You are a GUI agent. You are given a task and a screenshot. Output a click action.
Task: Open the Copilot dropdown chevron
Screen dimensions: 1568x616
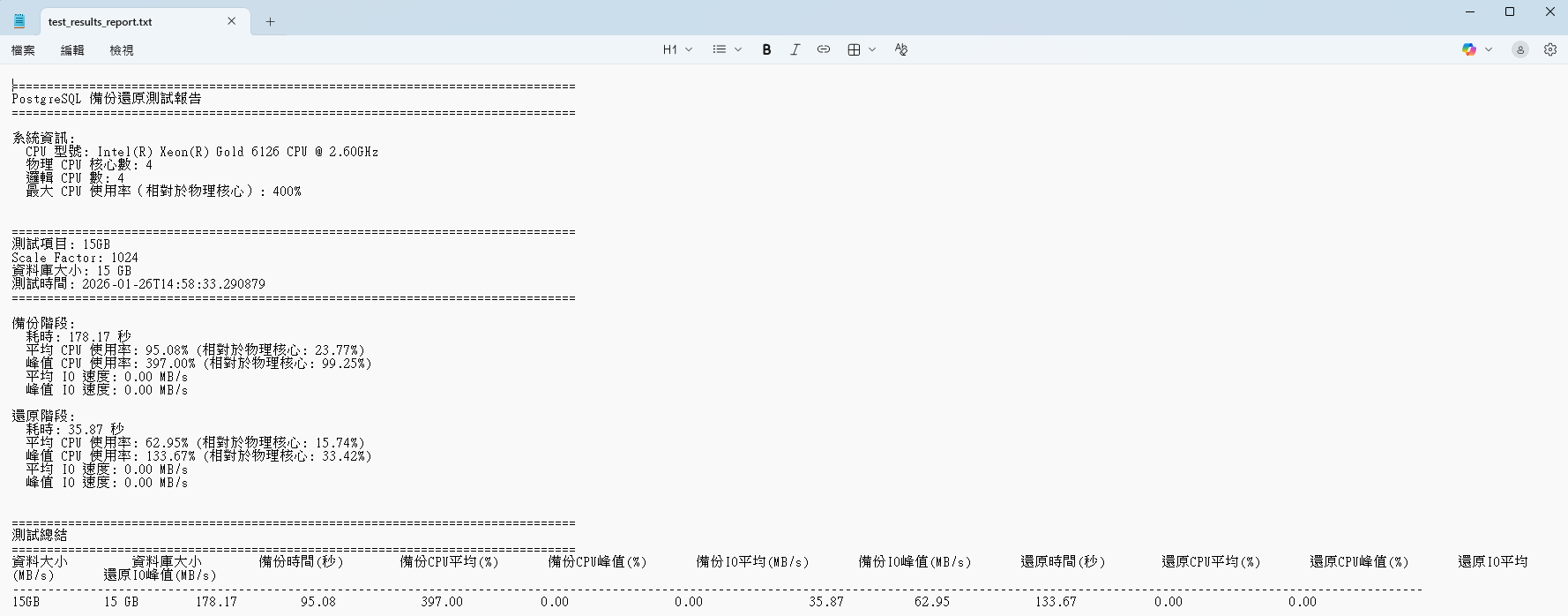[1489, 50]
